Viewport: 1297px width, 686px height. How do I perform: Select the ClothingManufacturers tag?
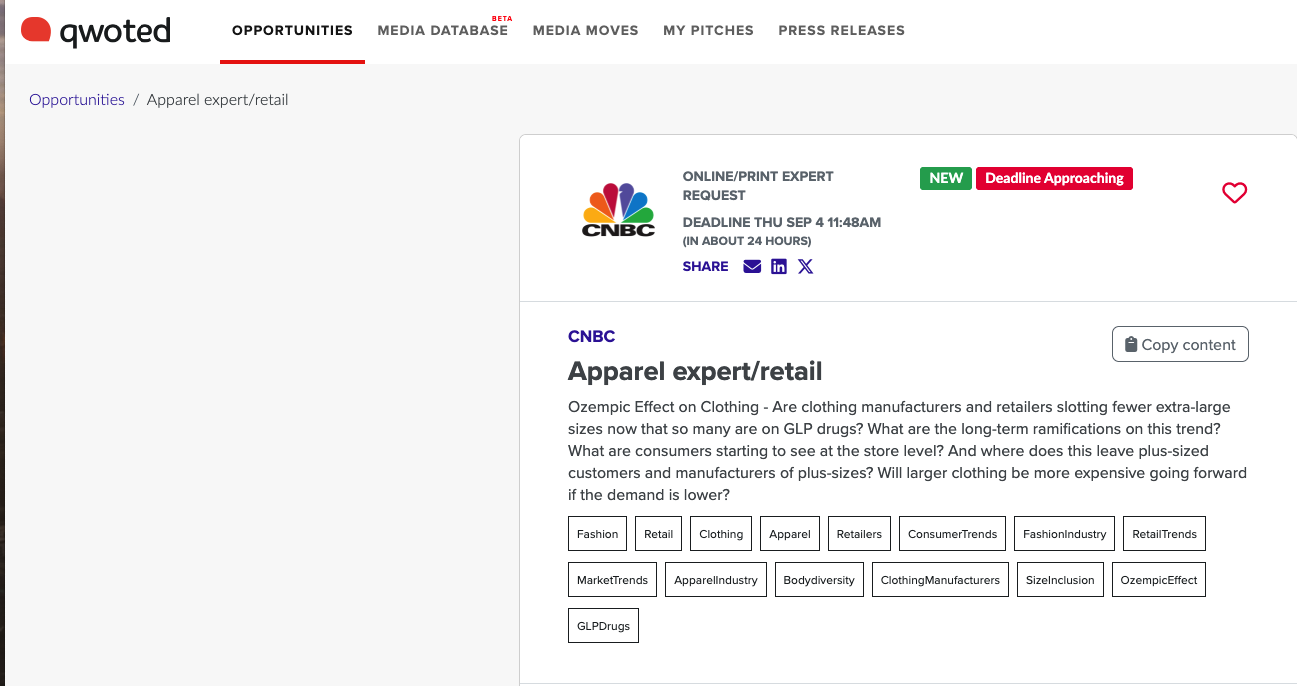(939, 580)
